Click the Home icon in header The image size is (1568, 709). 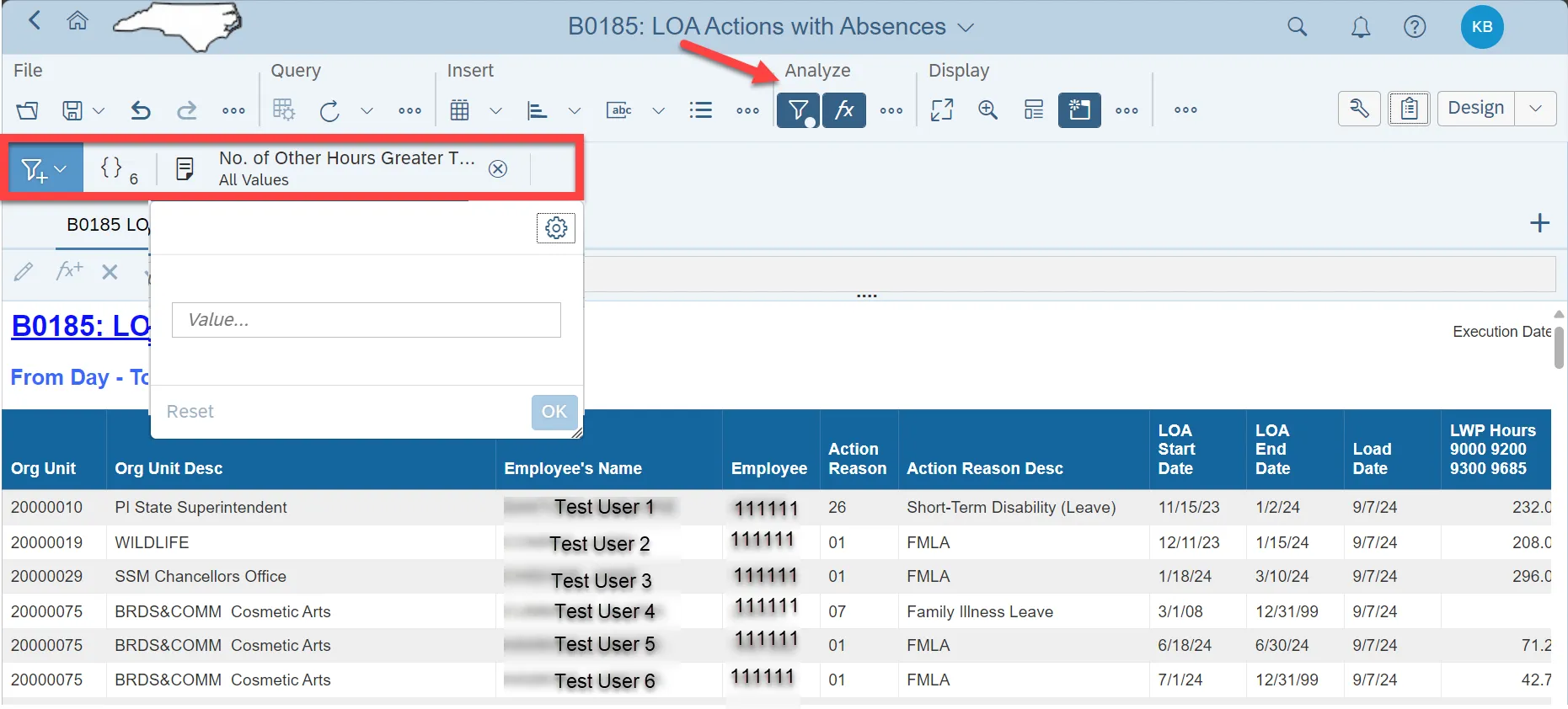point(78,21)
